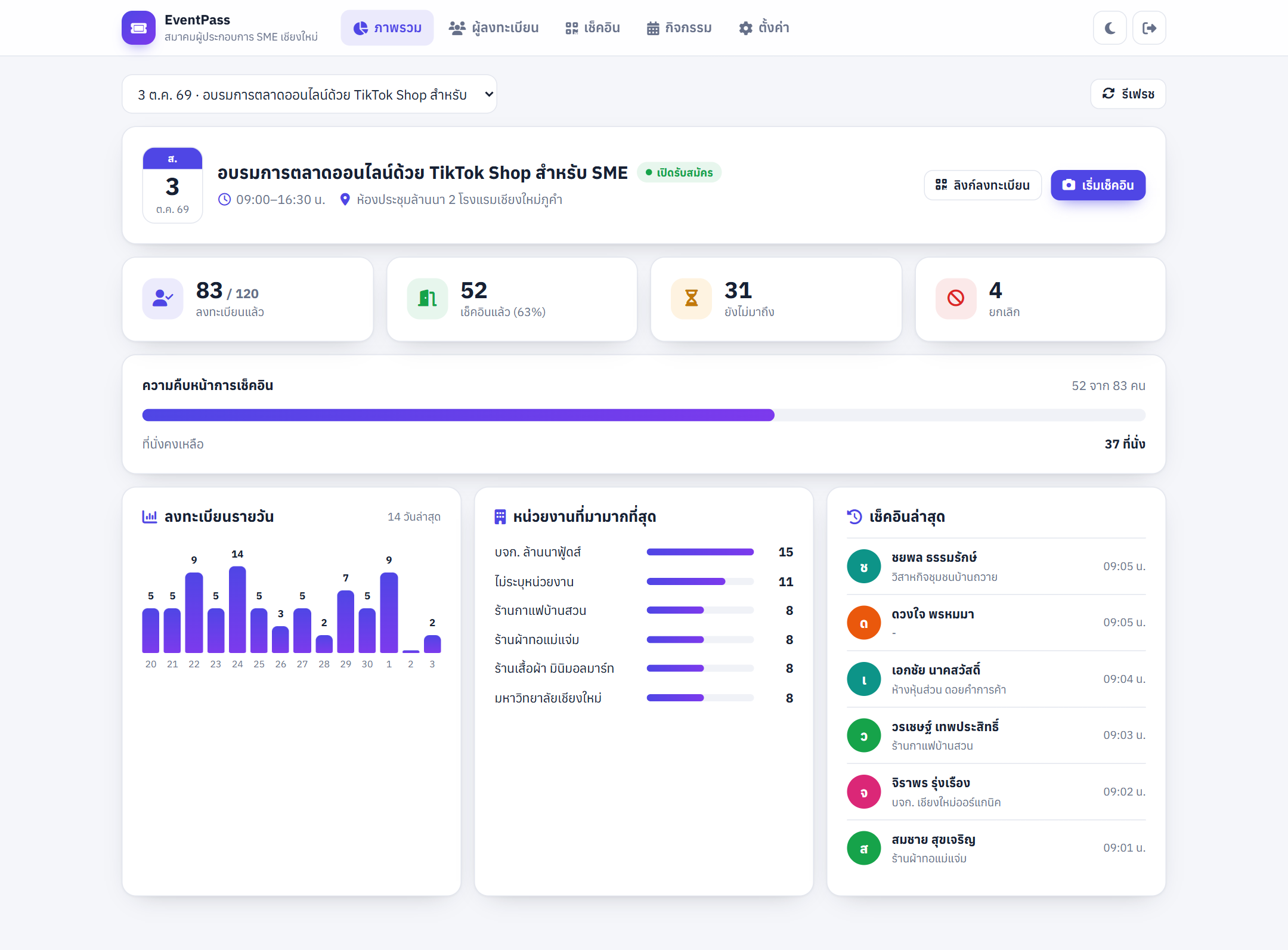
Task: Click the มหาวิทยาลัยเชียงใหม่ row label
Action: click(547, 698)
